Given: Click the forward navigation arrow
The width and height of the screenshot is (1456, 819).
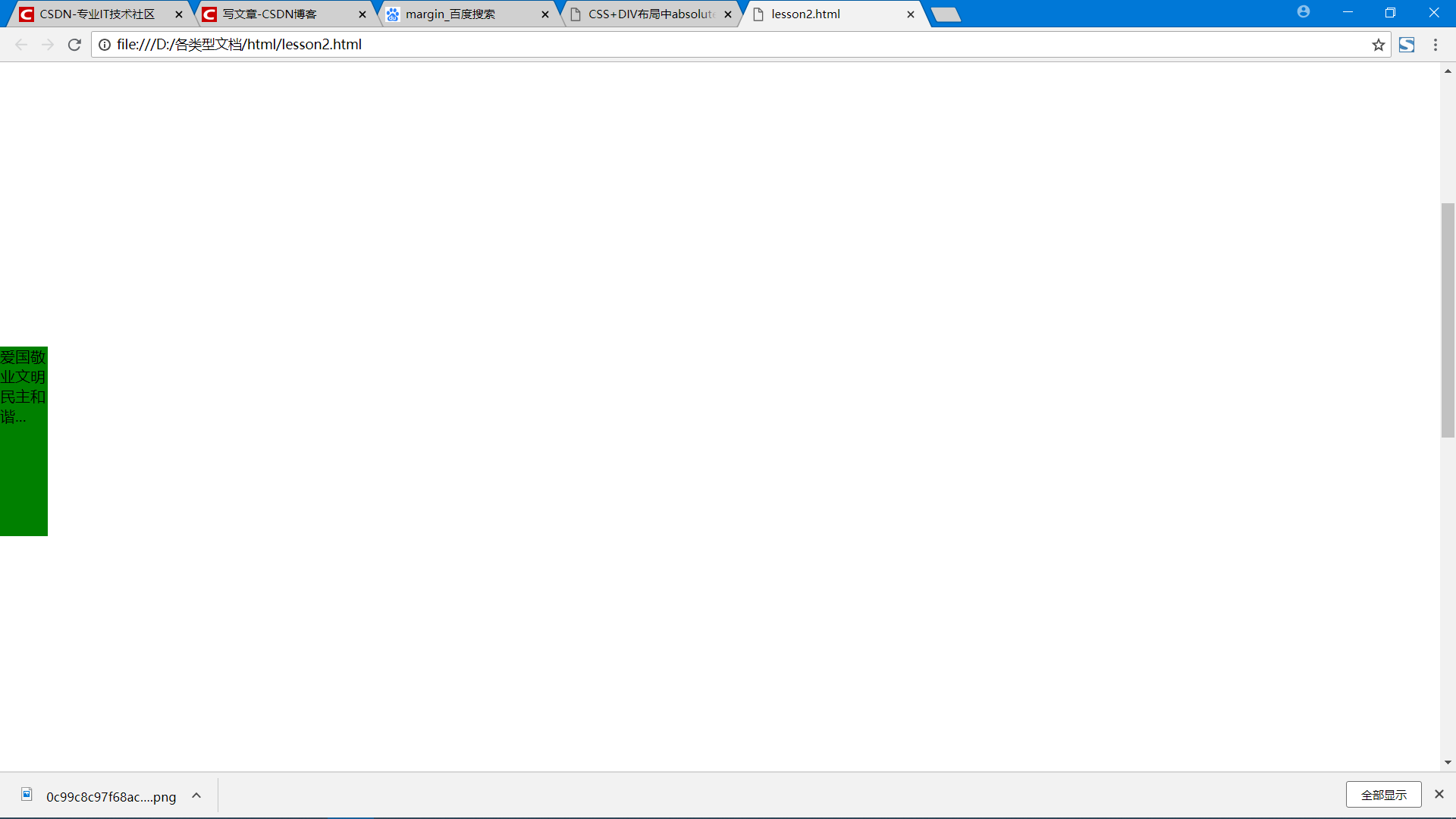Looking at the screenshot, I should click(48, 45).
